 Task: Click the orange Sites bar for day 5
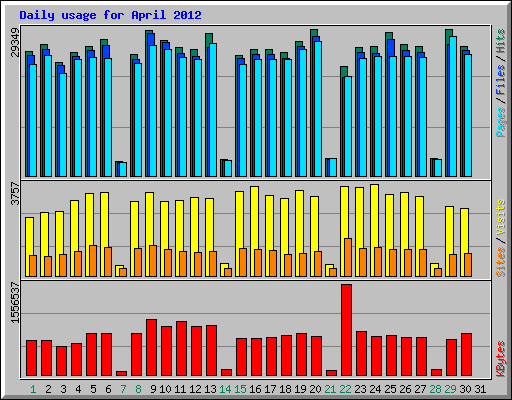tap(93, 261)
